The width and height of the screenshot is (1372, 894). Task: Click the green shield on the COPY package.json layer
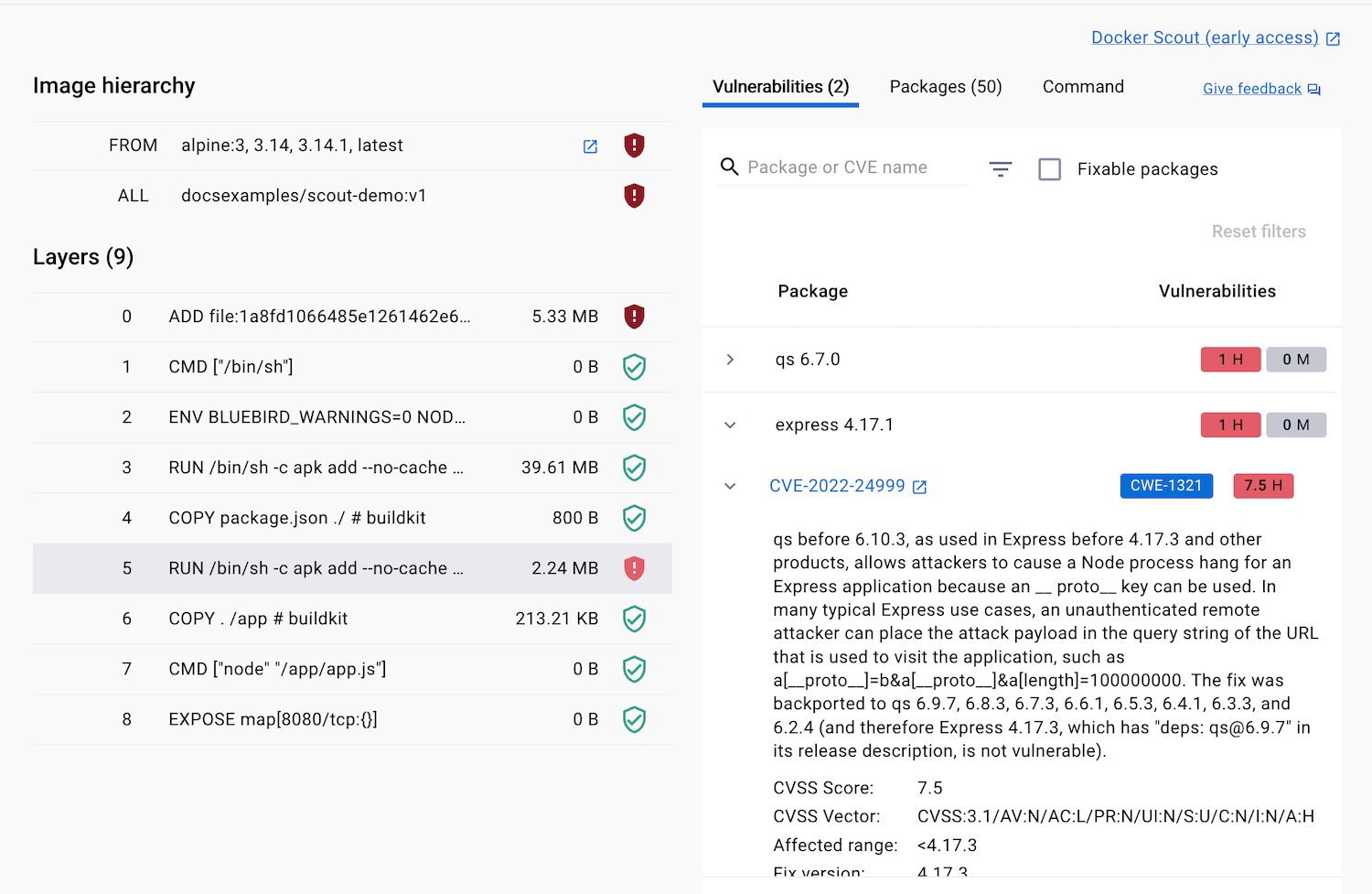click(x=634, y=517)
